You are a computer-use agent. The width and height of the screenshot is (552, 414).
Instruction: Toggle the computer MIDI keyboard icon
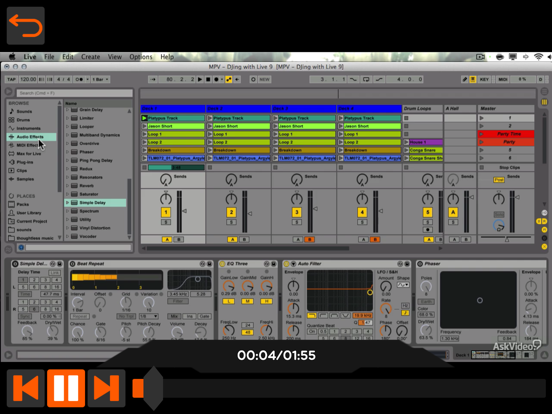[x=473, y=80]
